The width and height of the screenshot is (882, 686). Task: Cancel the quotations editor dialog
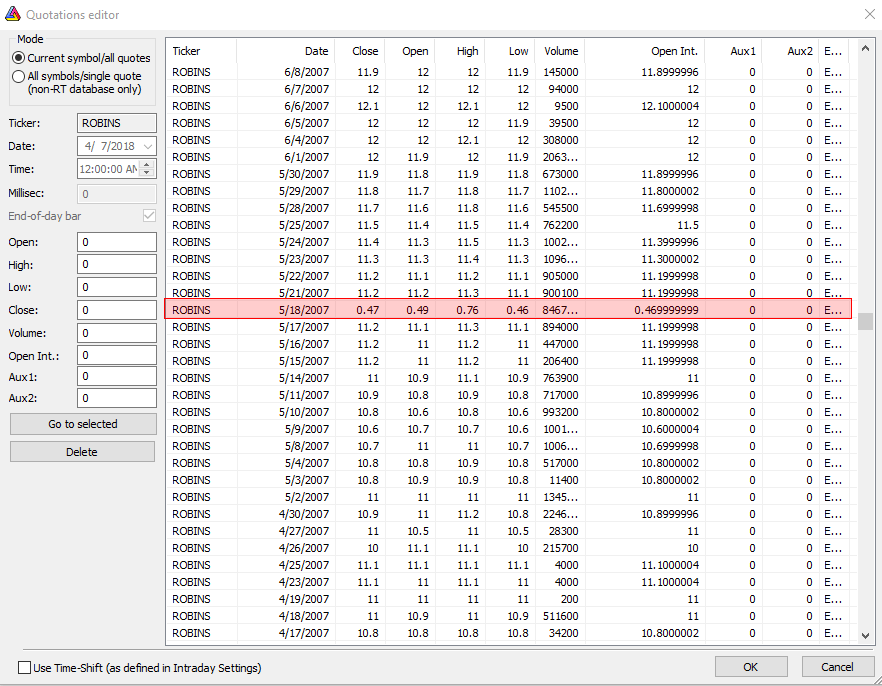tap(837, 667)
